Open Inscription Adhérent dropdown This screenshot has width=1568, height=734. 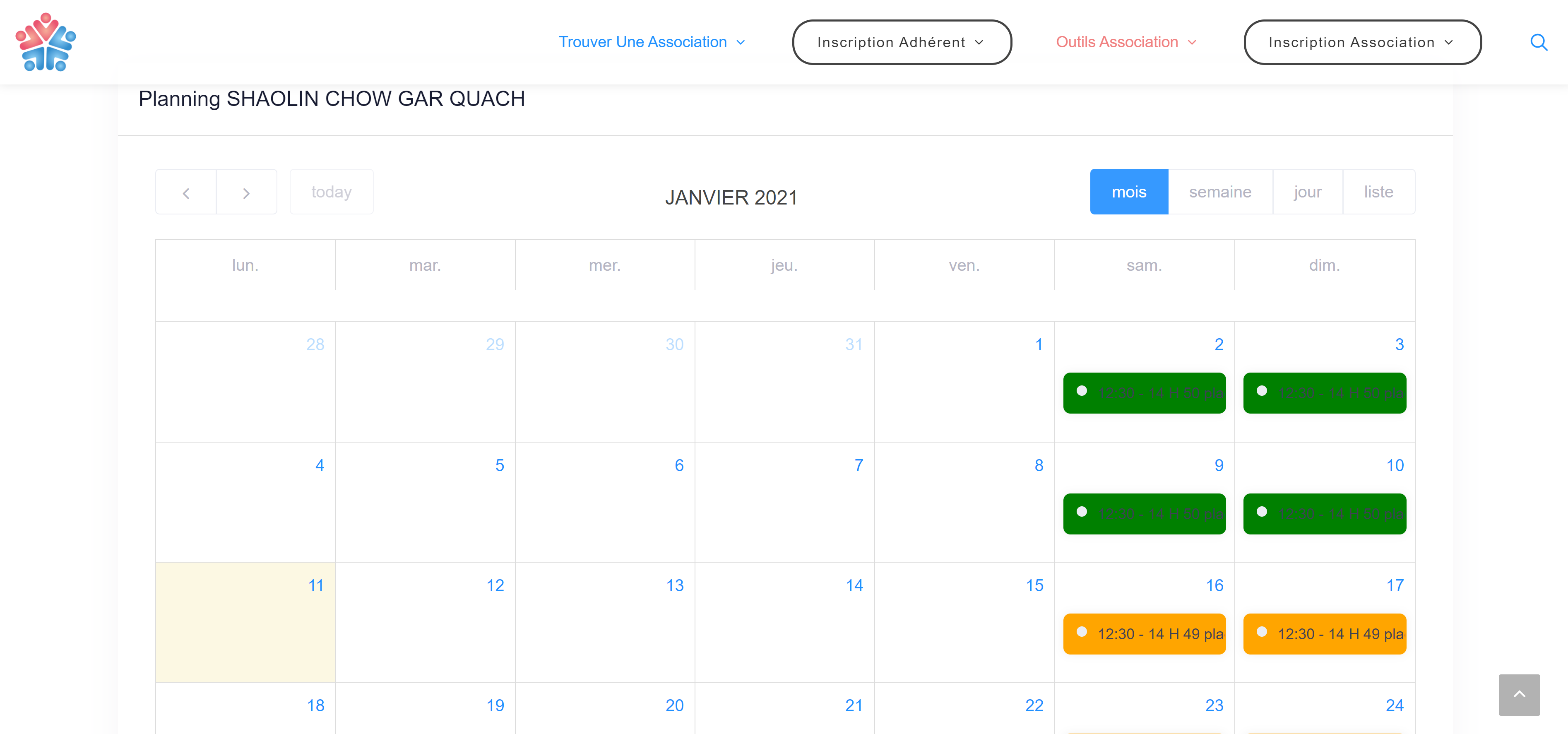click(x=901, y=42)
